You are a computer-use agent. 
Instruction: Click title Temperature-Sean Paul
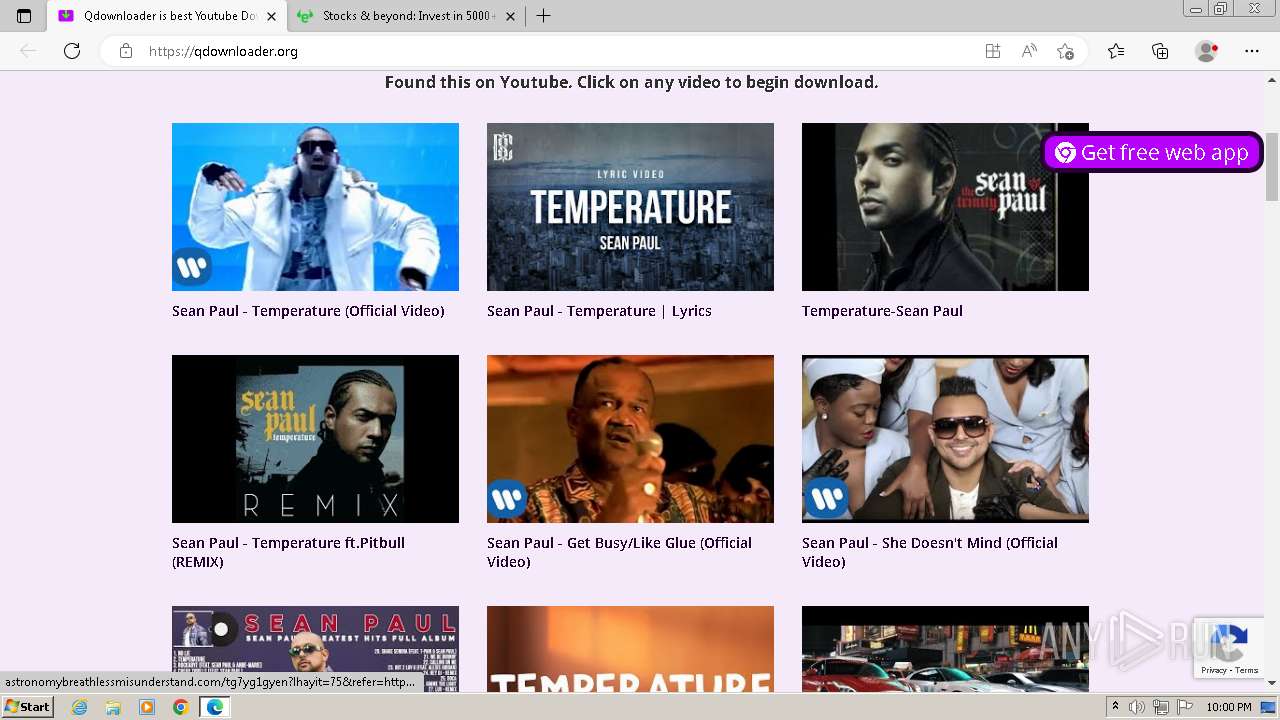click(x=882, y=311)
